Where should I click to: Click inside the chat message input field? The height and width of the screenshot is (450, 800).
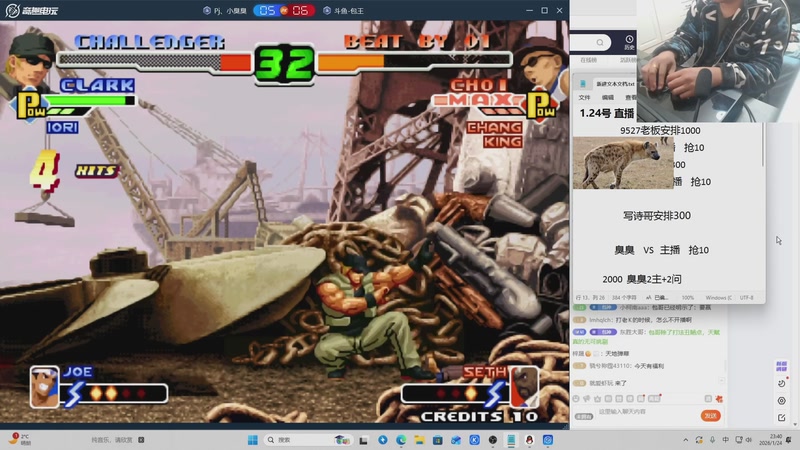coord(647,411)
